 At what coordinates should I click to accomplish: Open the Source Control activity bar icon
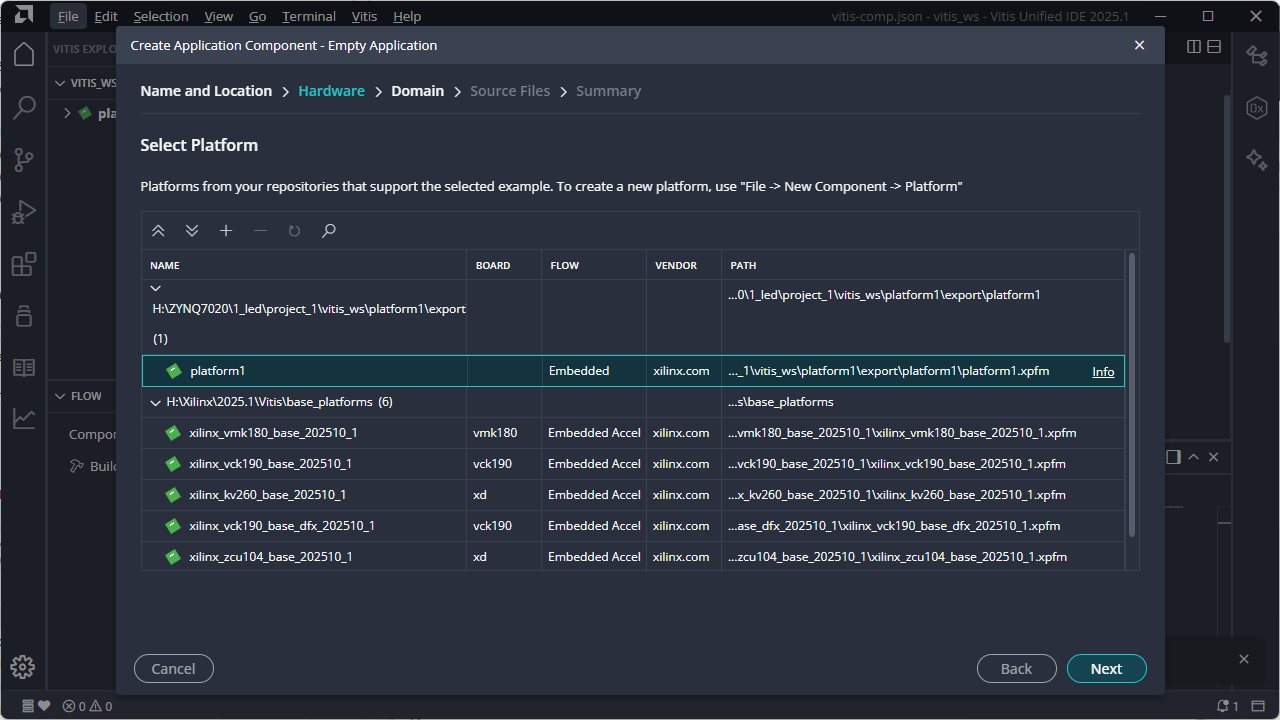pos(23,159)
